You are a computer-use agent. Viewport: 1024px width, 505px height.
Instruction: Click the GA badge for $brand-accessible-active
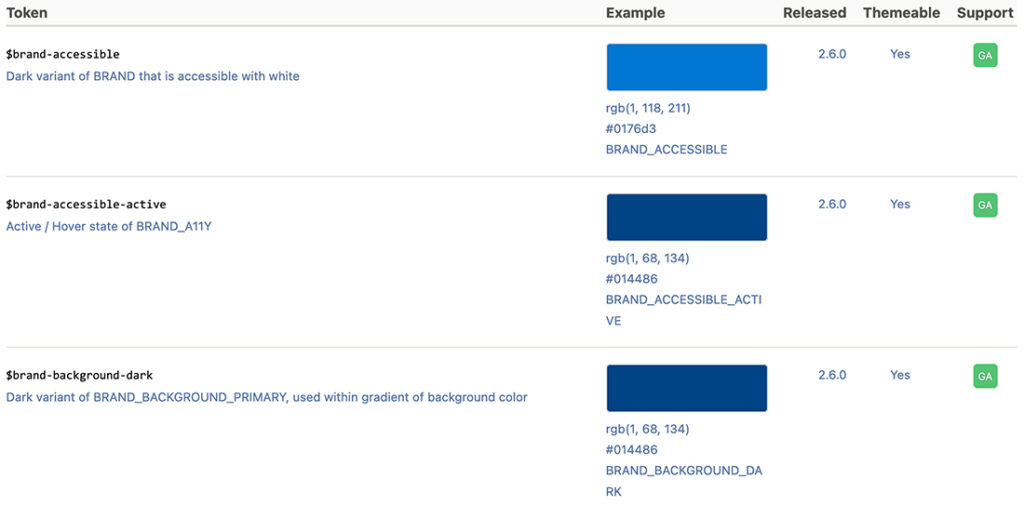click(x=985, y=205)
